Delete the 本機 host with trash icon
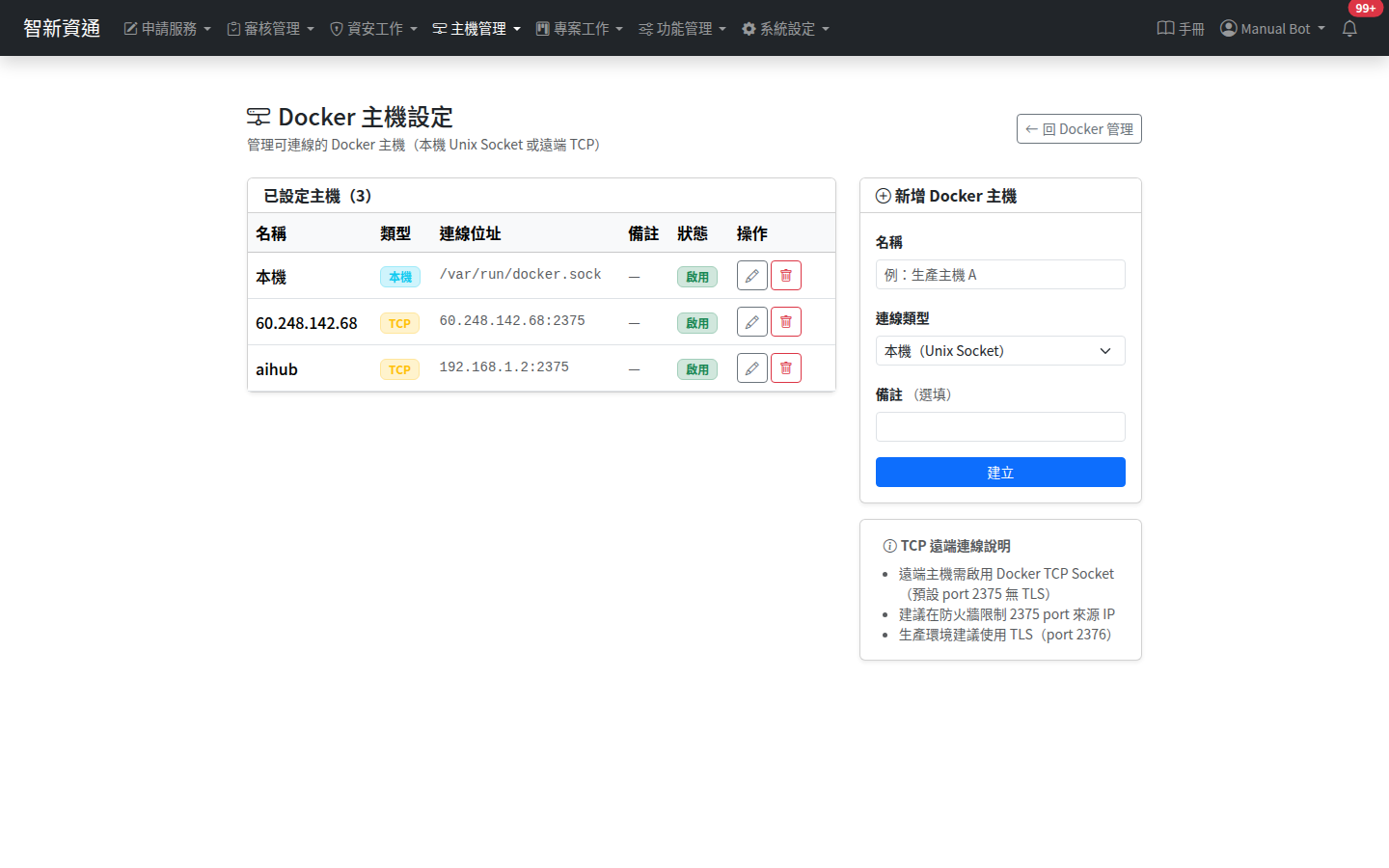 pos(786,276)
